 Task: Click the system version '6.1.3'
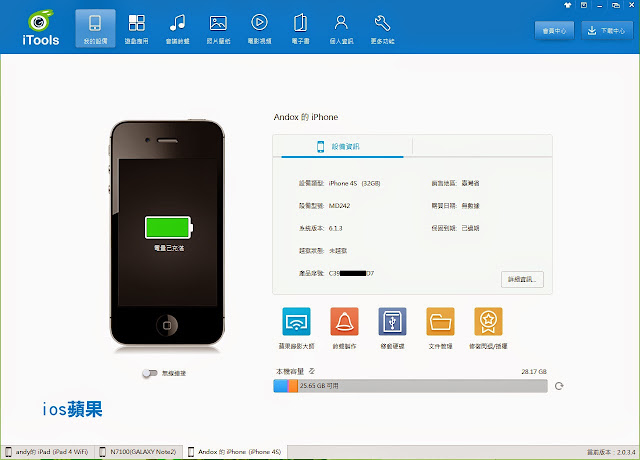click(x=336, y=228)
